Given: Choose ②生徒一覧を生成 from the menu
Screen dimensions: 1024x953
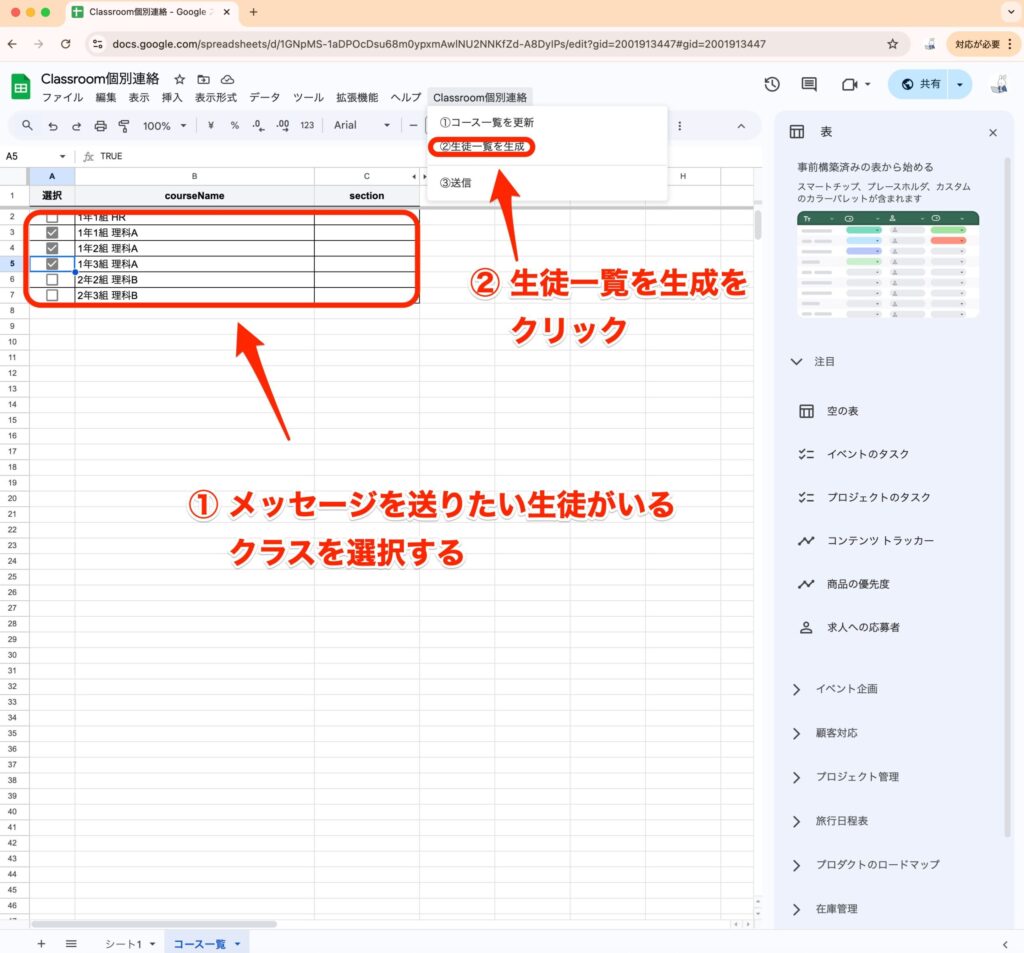Looking at the screenshot, I should tap(482, 147).
